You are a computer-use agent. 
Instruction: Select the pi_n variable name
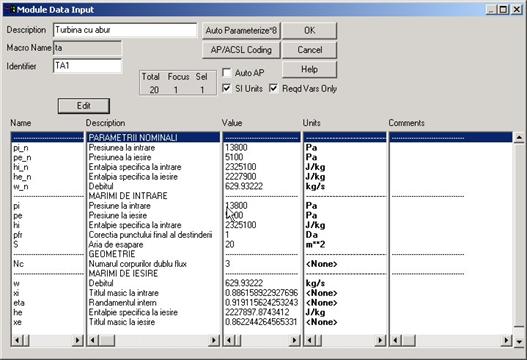coord(21,148)
